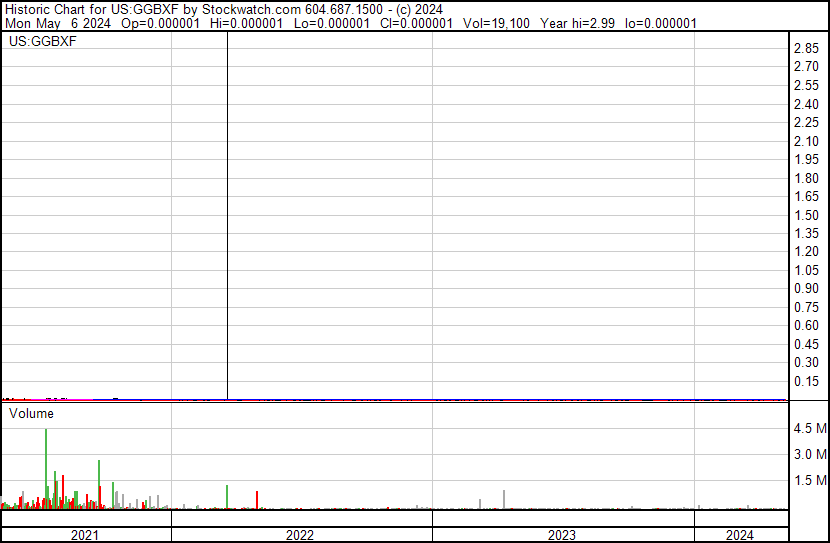This screenshot has width=830, height=543.
Task: Click the 2.55 price axis label
Action: tap(806, 85)
